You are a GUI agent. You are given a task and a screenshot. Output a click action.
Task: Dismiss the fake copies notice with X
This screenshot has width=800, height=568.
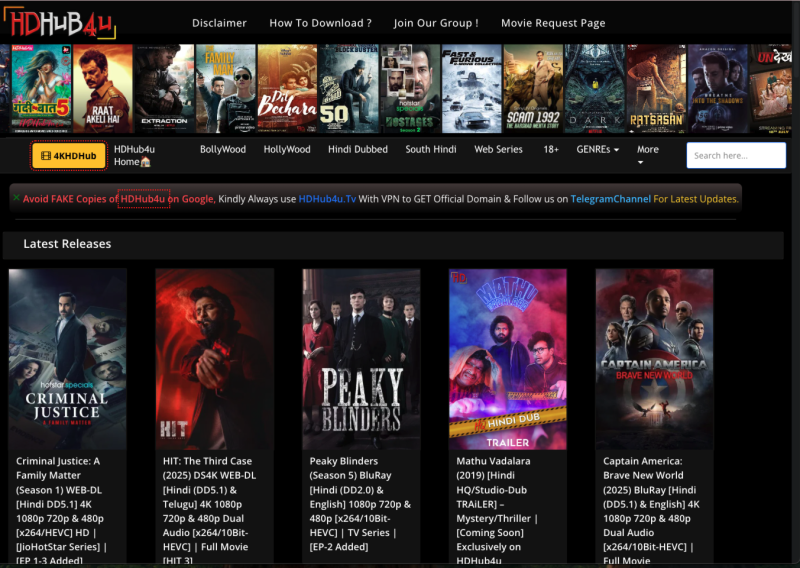(16, 197)
